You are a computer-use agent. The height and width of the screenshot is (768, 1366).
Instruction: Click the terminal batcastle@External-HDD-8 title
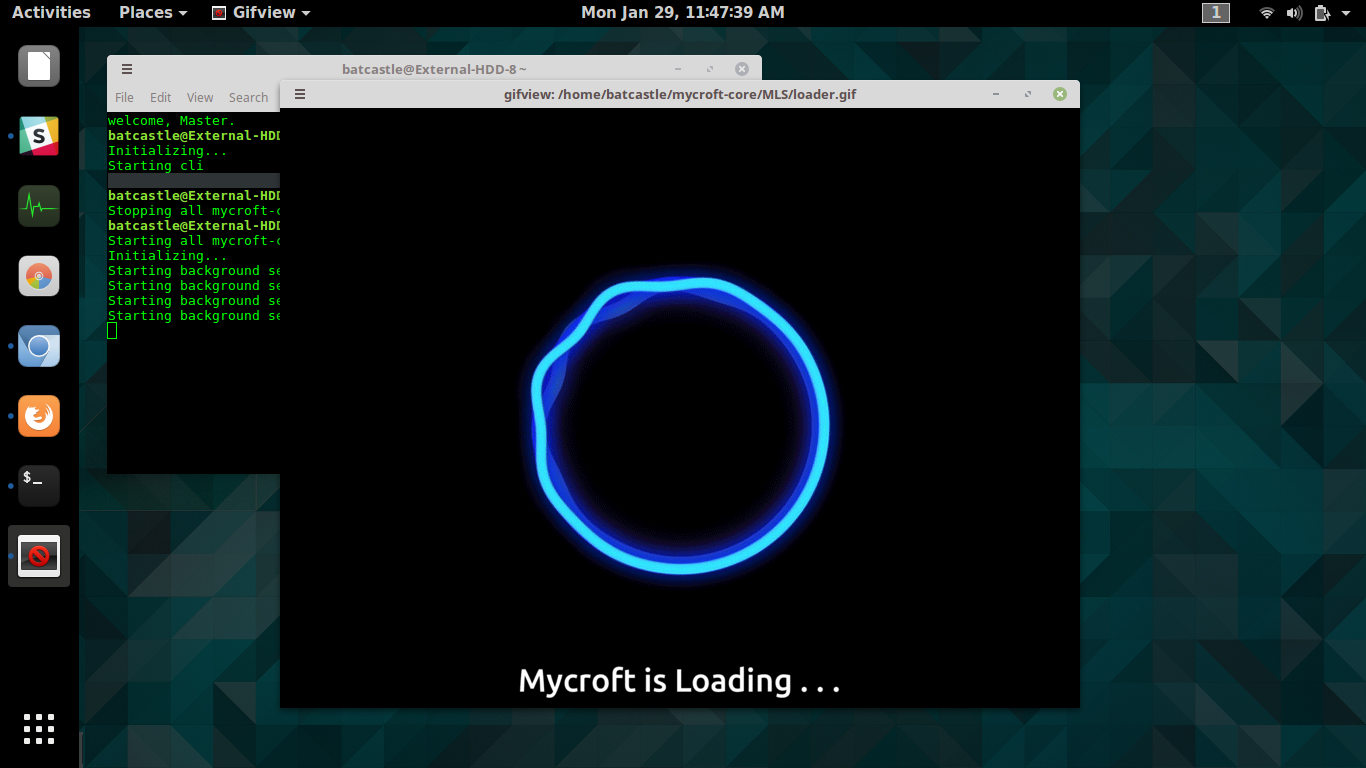pos(434,69)
